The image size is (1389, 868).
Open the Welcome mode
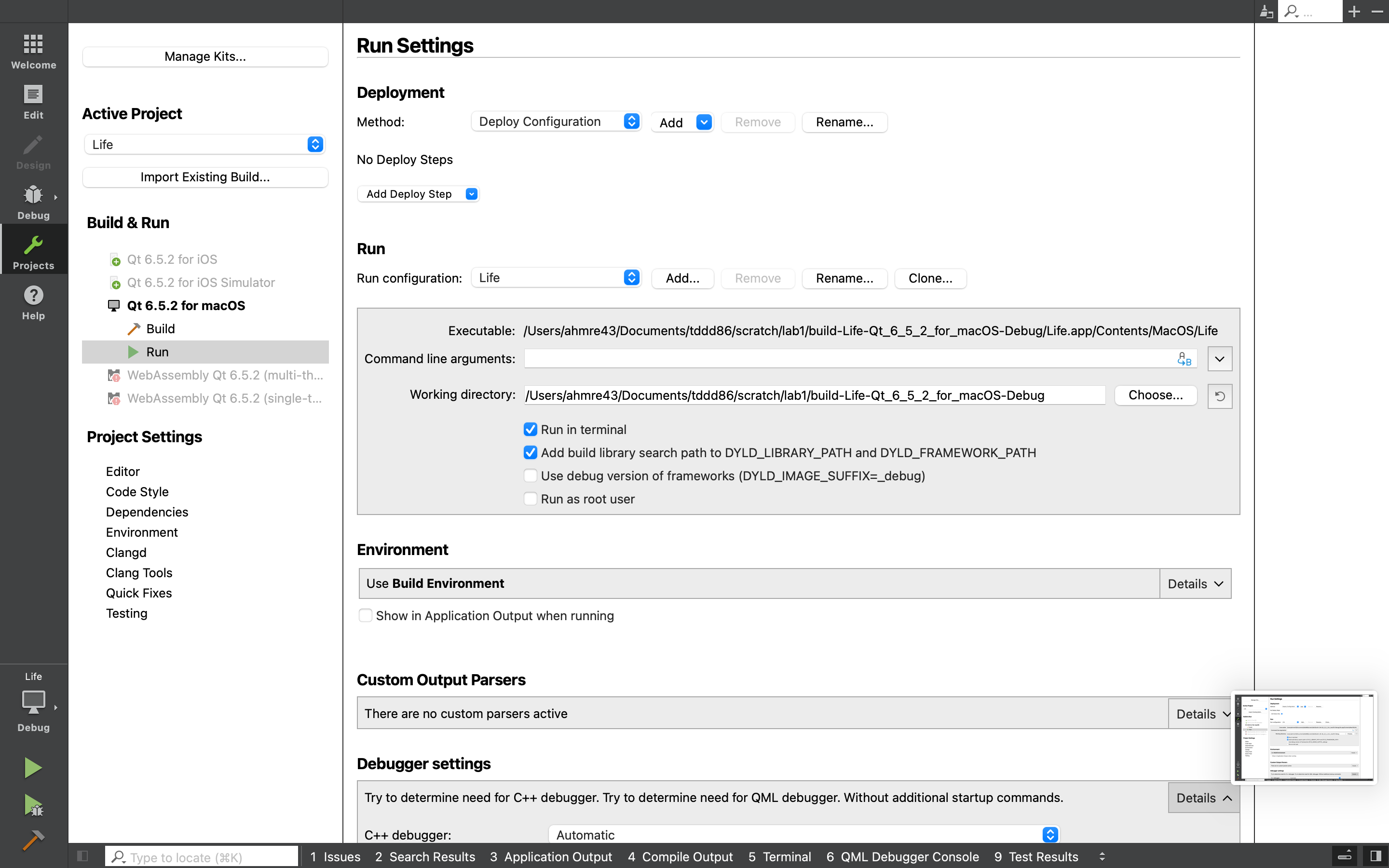tap(33, 52)
